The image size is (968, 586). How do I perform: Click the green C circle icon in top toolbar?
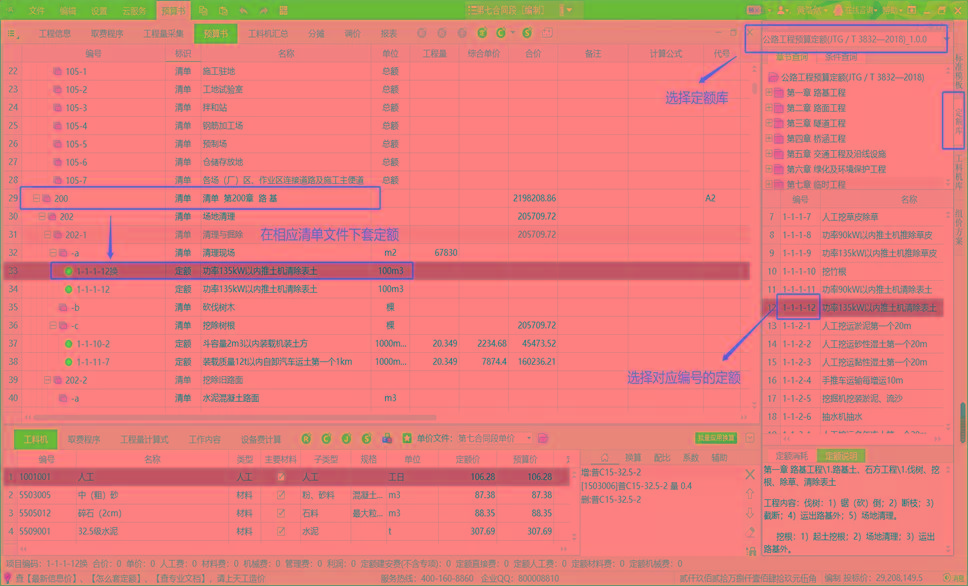(501, 33)
